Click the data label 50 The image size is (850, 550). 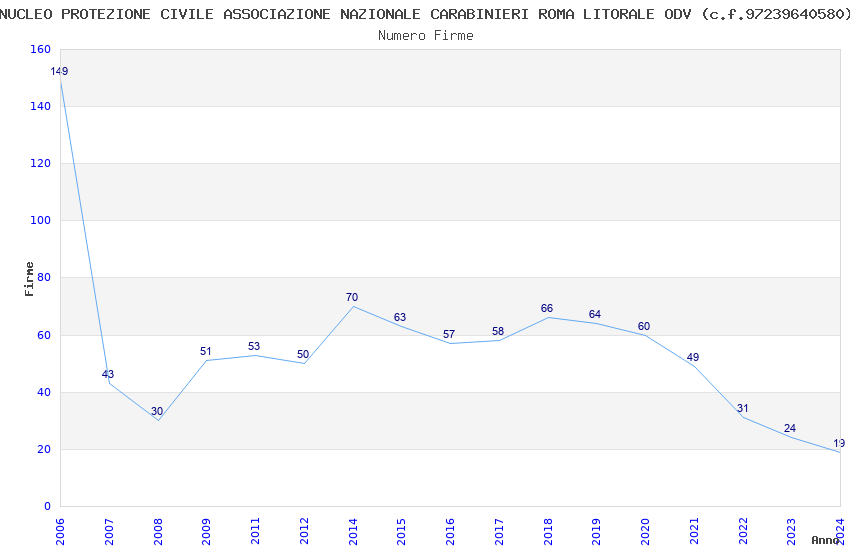(x=302, y=354)
